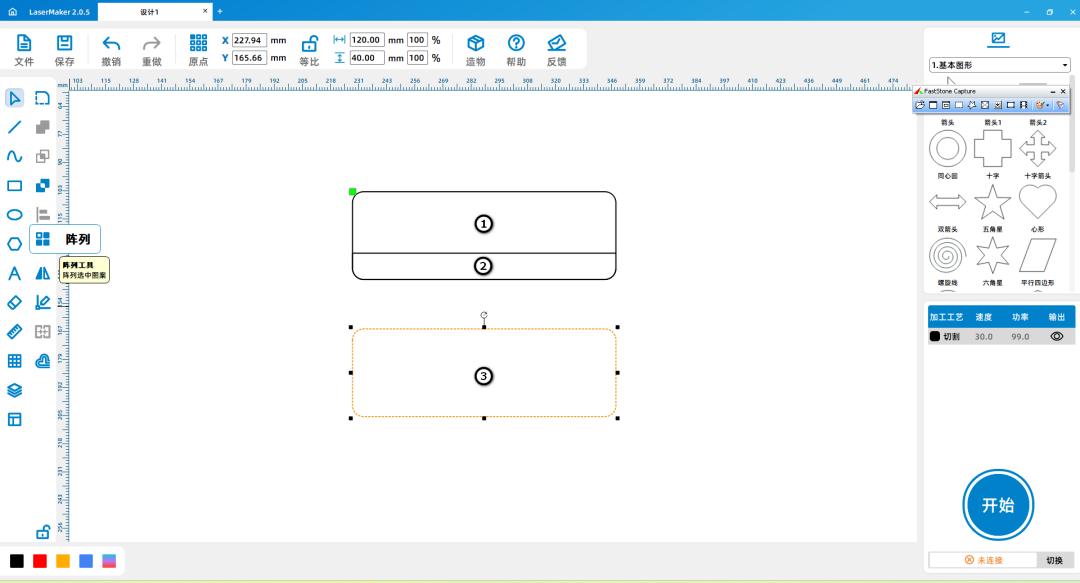This screenshot has width=1080, height=583.
Task: Open a new tab with plus button
Action: [220, 11]
